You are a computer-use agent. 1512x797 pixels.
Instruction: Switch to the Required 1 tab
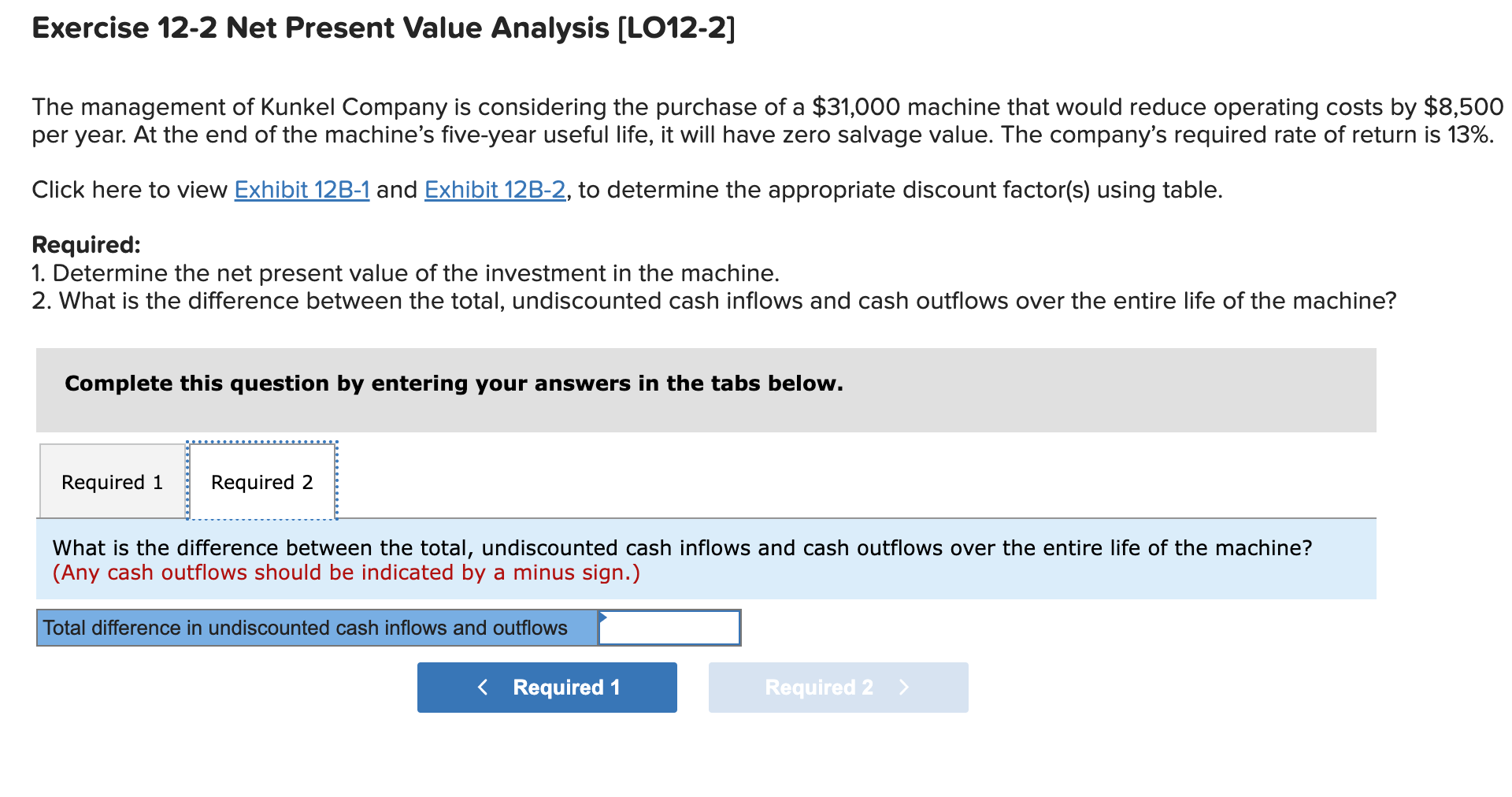click(x=112, y=481)
